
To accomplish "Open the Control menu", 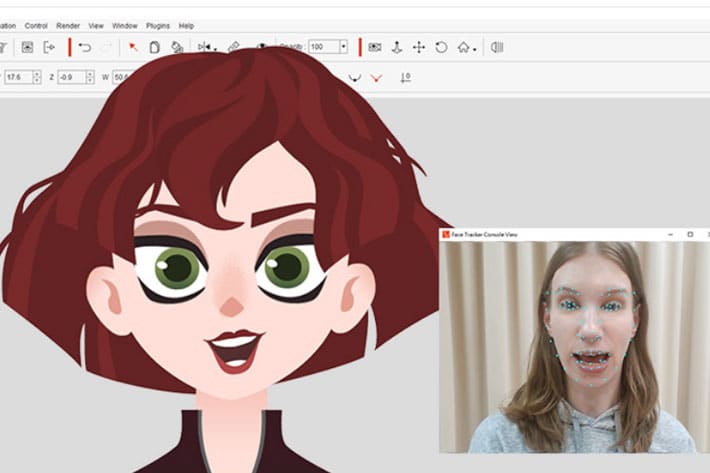I will tap(36, 25).
